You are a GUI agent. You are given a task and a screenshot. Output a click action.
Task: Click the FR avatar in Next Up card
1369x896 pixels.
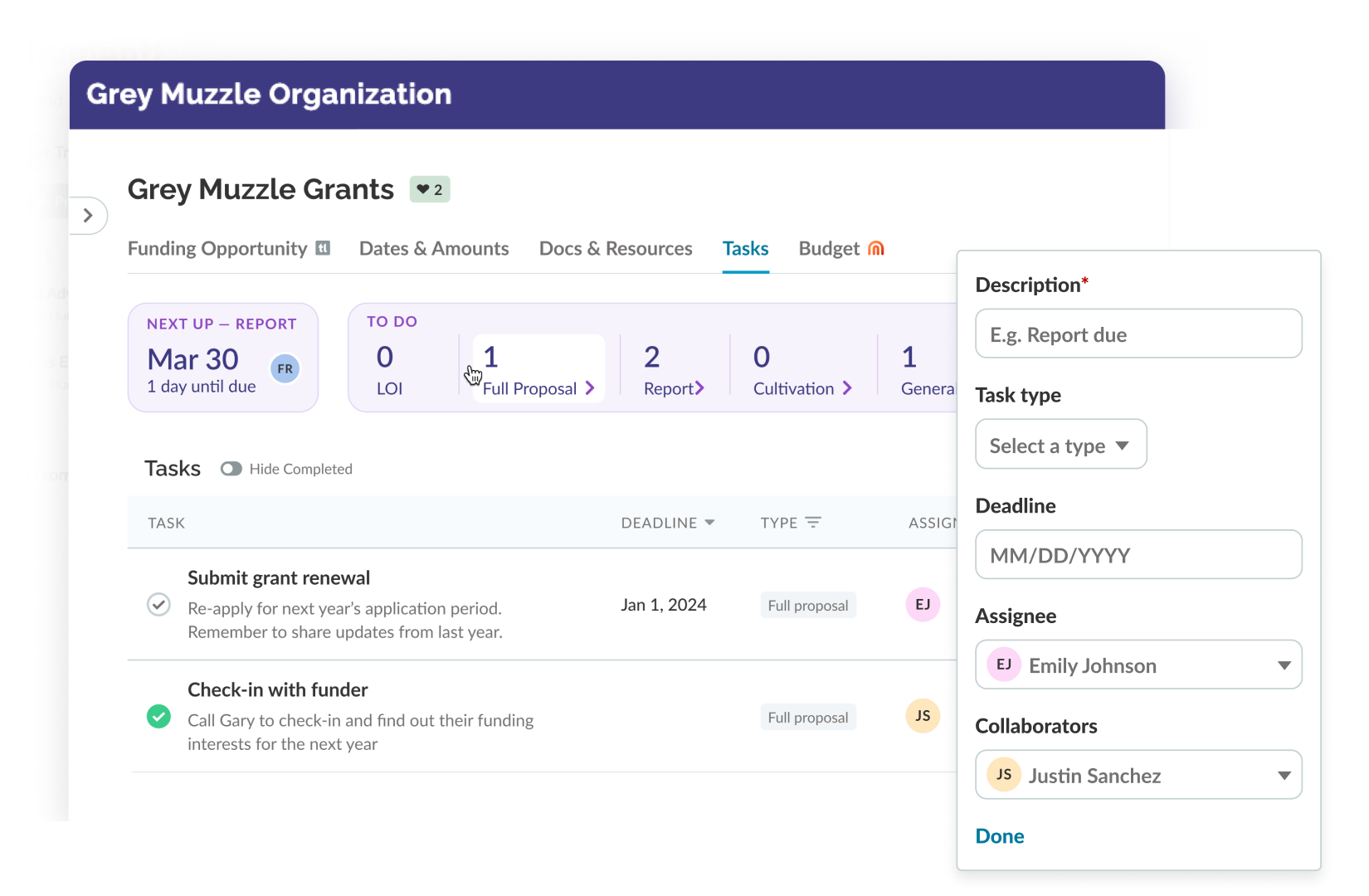(x=285, y=368)
